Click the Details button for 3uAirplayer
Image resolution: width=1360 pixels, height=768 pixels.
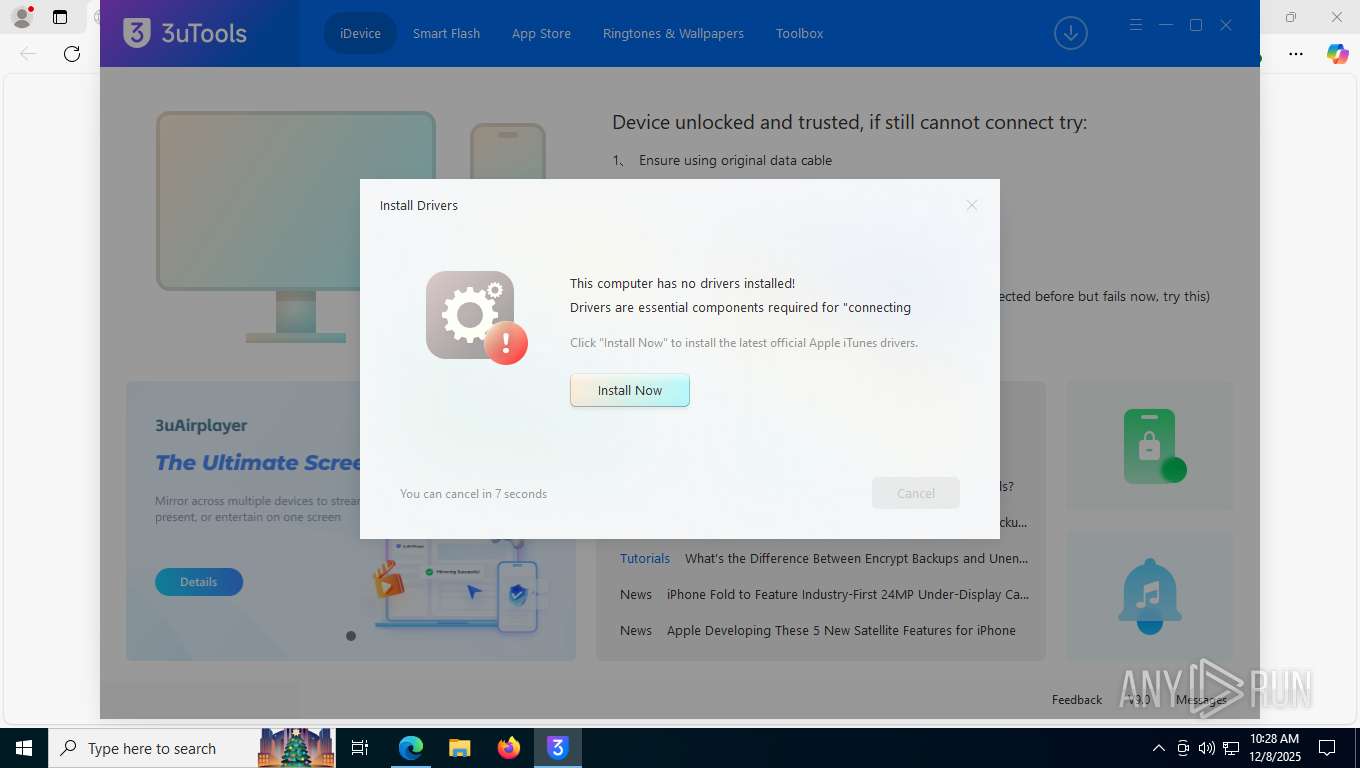[x=199, y=582]
